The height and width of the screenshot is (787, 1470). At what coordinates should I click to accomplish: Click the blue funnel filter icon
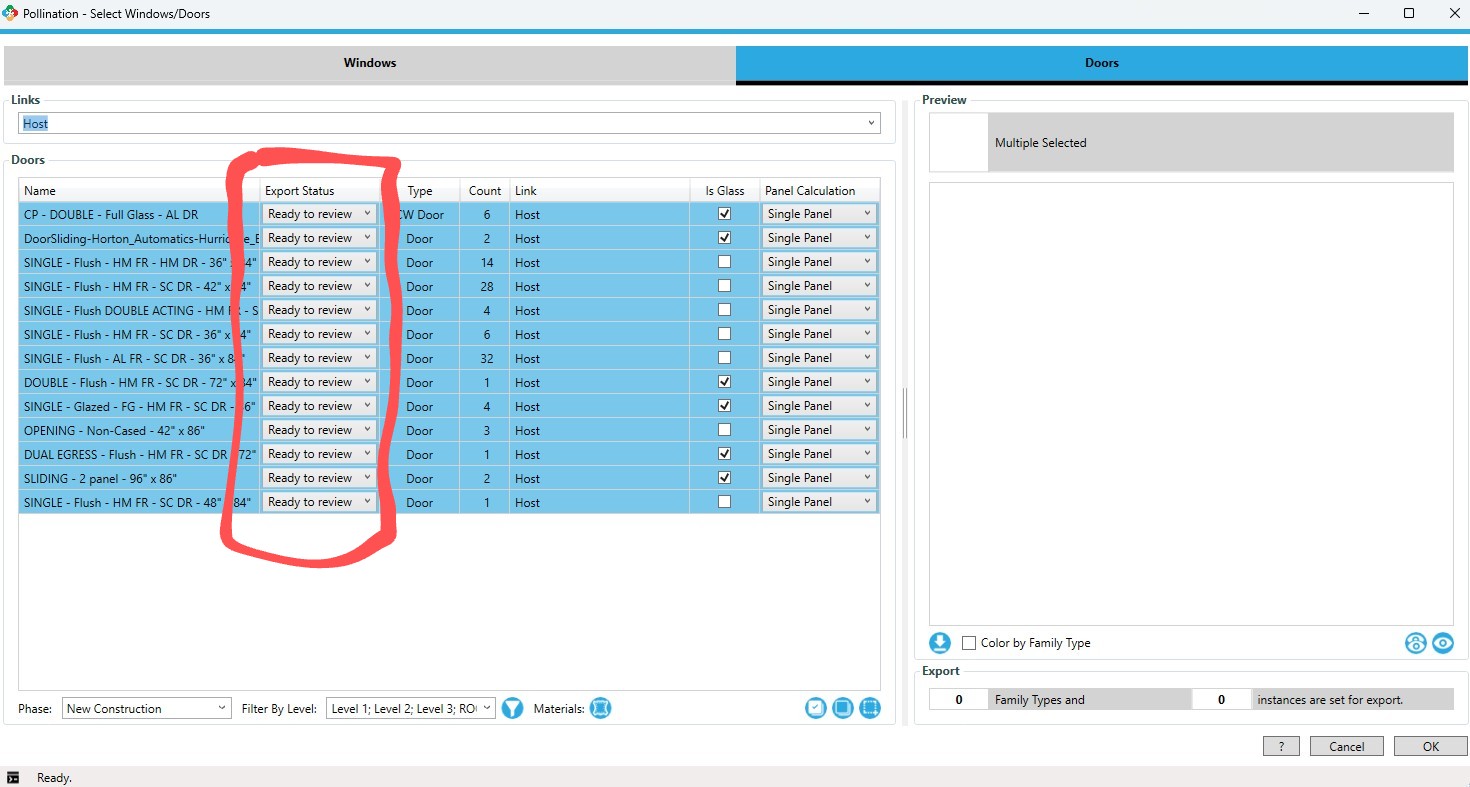tap(512, 708)
